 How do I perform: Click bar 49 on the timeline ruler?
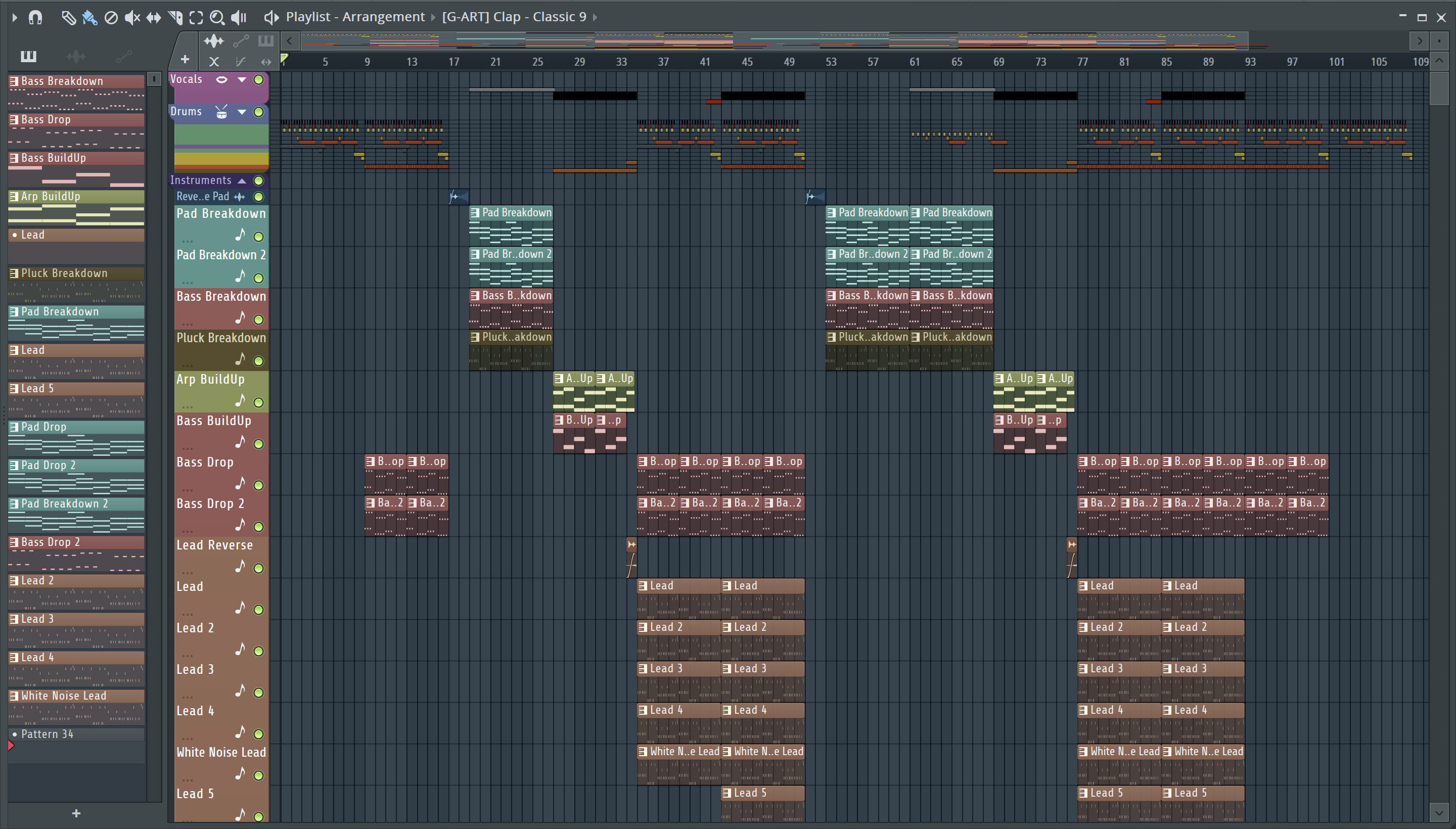789,62
